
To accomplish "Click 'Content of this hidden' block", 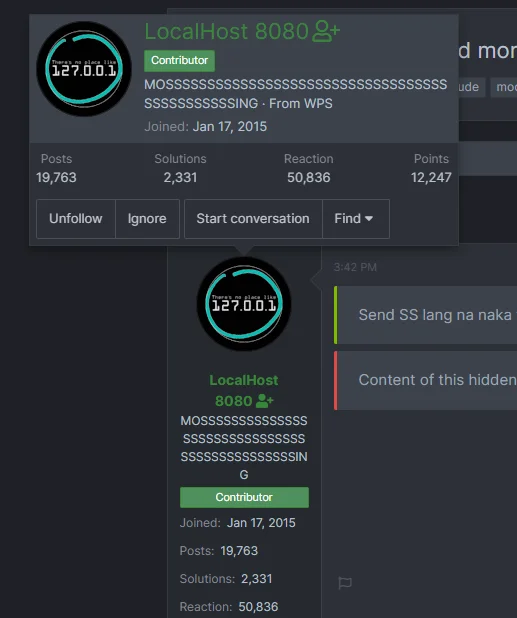I will pos(425,381).
